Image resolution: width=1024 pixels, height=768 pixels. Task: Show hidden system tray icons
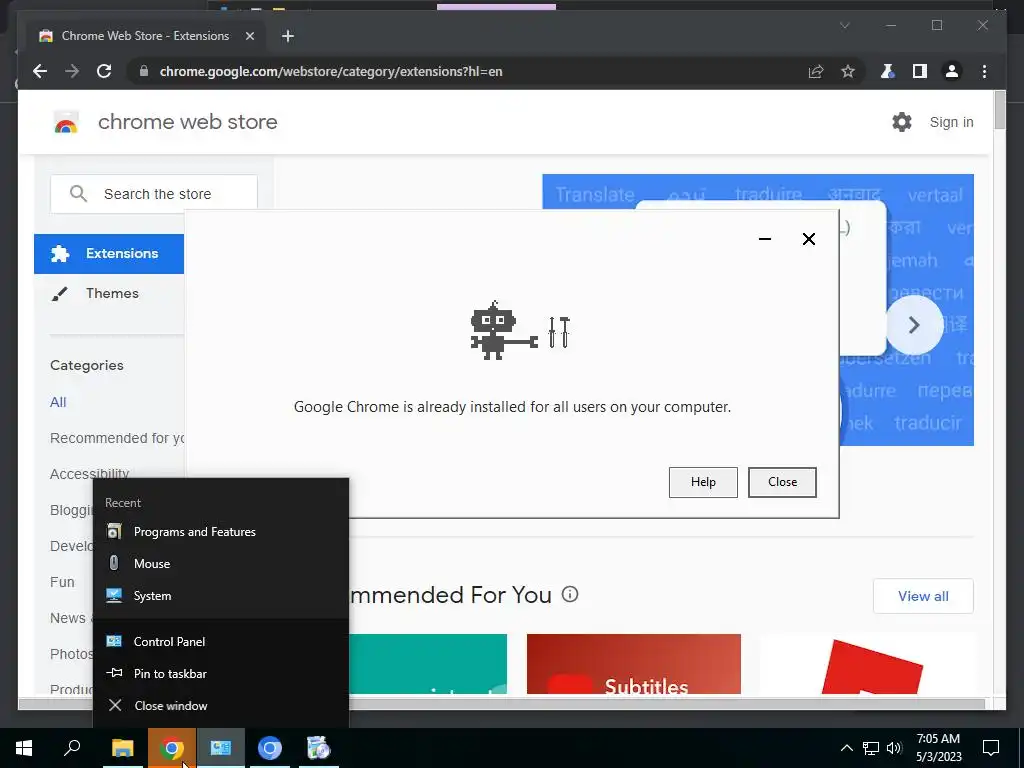coord(846,748)
